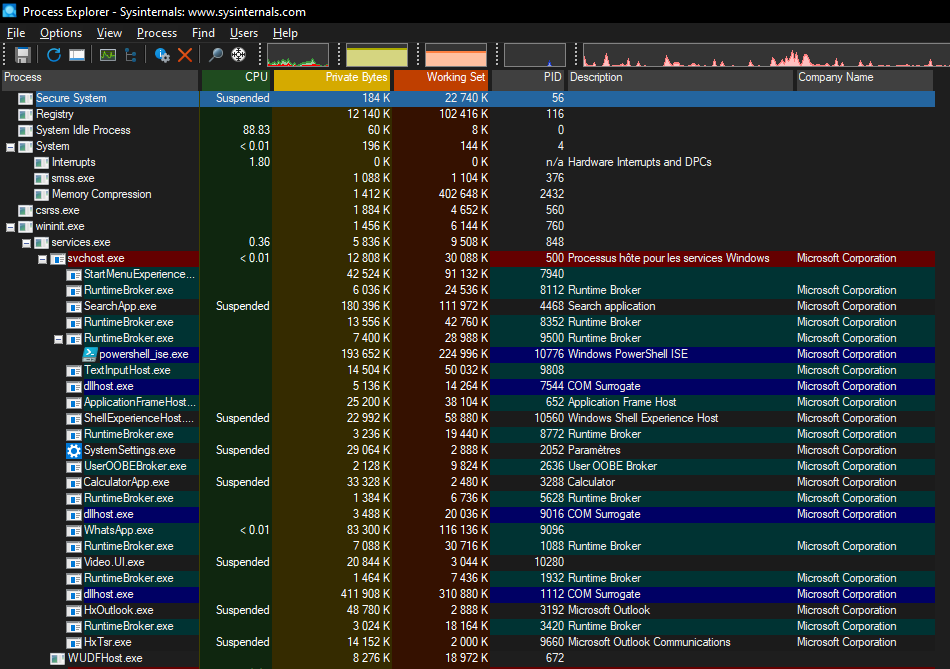The width and height of the screenshot is (950, 669).
Task: Sort by the Working Set column header
Action: coord(442,79)
